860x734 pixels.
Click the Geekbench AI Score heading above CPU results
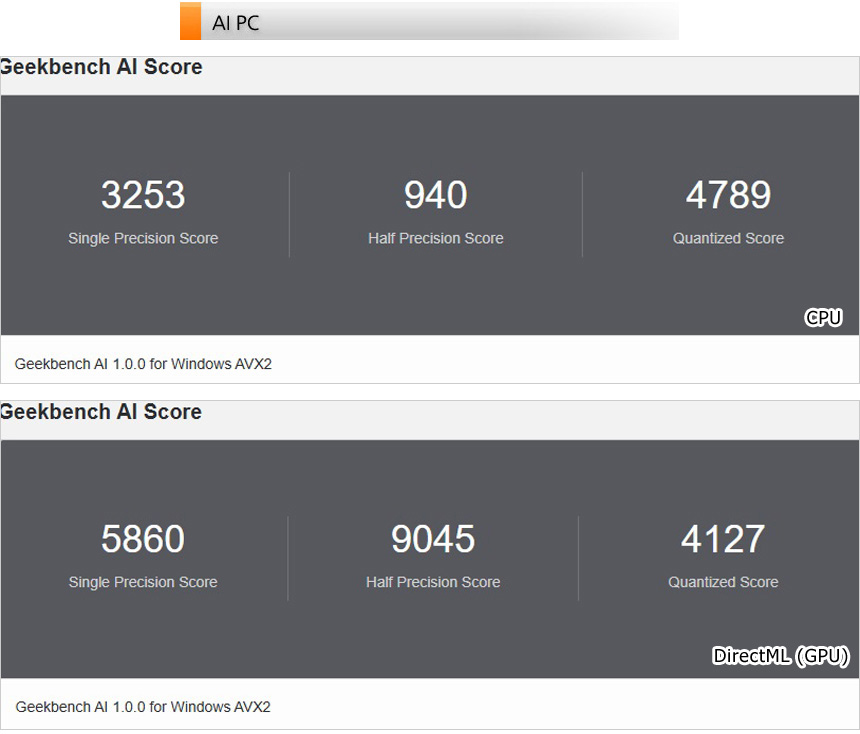(101, 67)
